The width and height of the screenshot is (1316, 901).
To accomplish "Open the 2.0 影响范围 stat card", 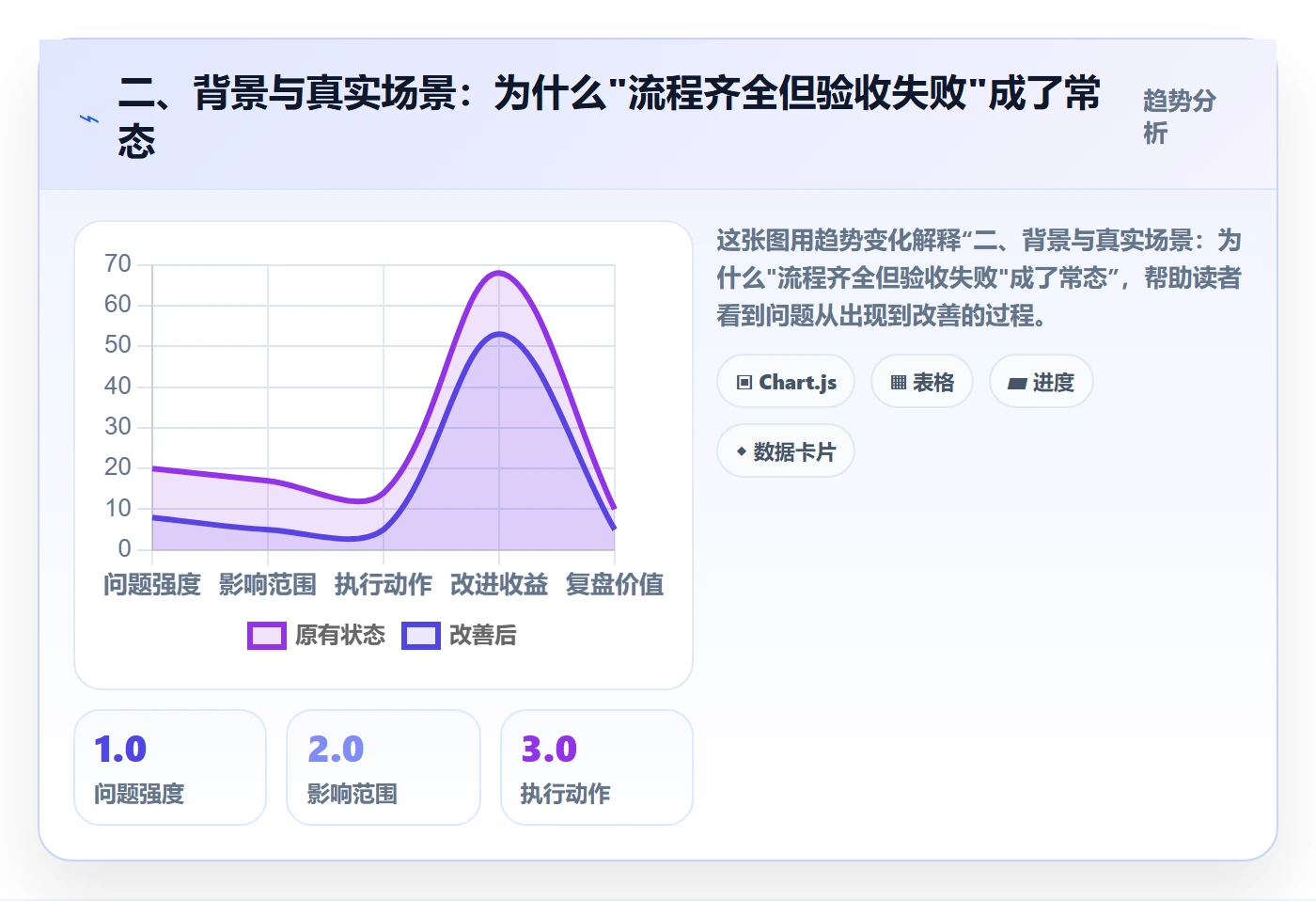I will click(x=384, y=767).
